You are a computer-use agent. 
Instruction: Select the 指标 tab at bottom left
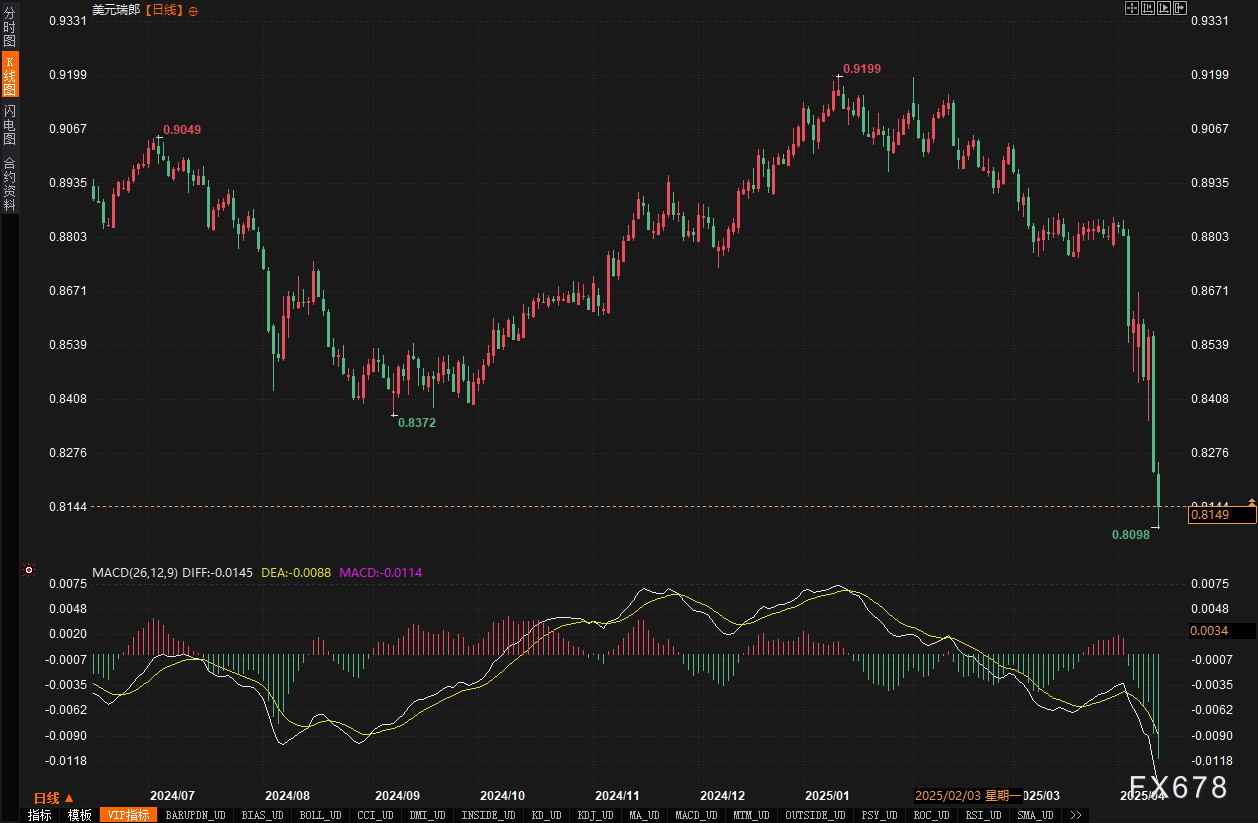click(x=39, y=815)
